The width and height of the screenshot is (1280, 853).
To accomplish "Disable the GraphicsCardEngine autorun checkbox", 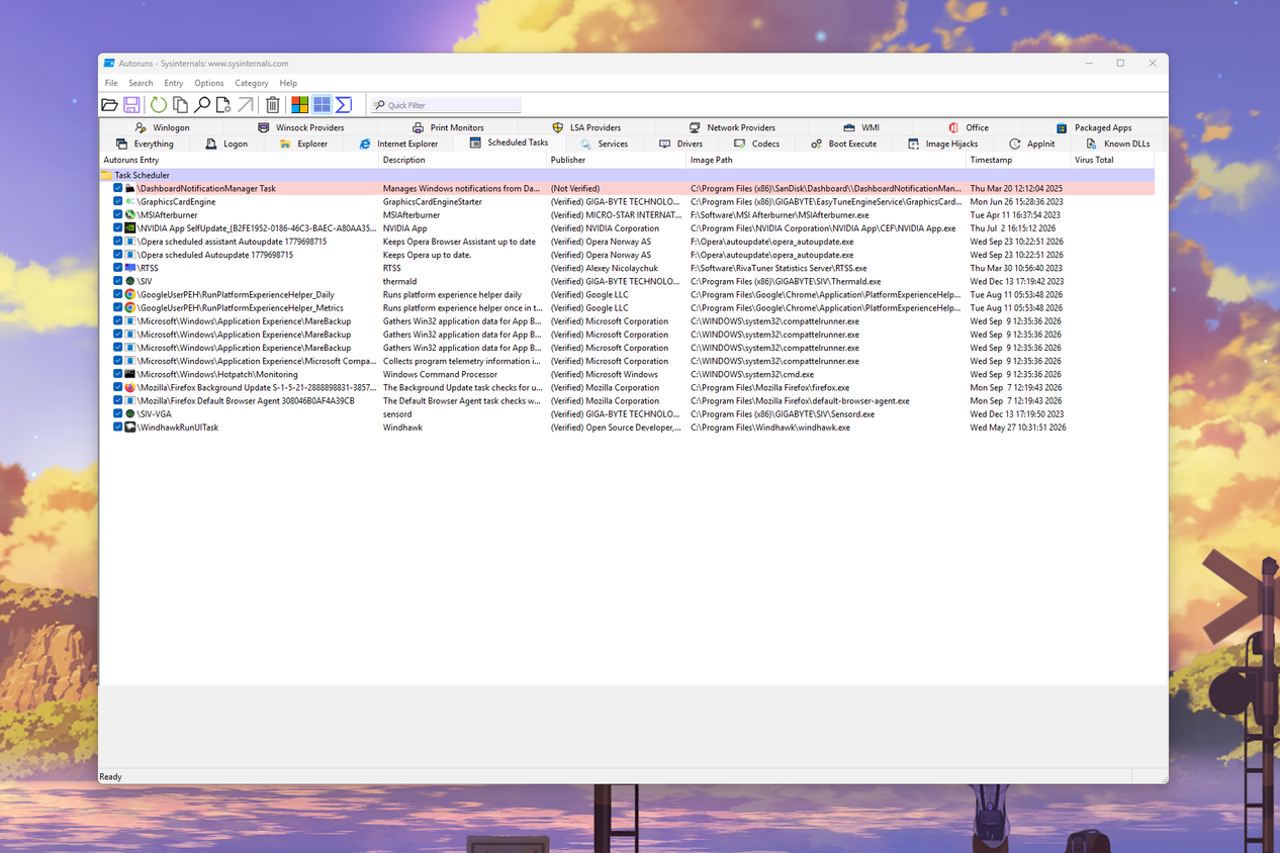I will 118,202.
